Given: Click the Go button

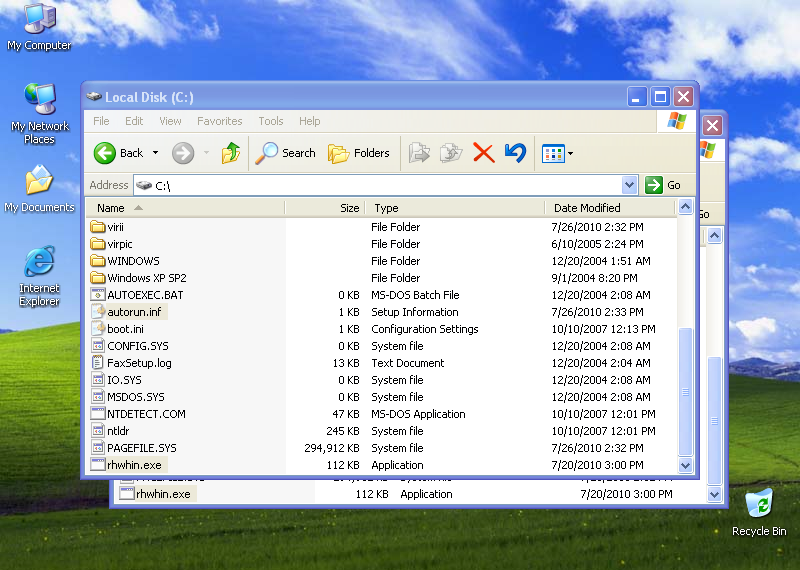Looking at the screenshot, I should click(663, 185).
